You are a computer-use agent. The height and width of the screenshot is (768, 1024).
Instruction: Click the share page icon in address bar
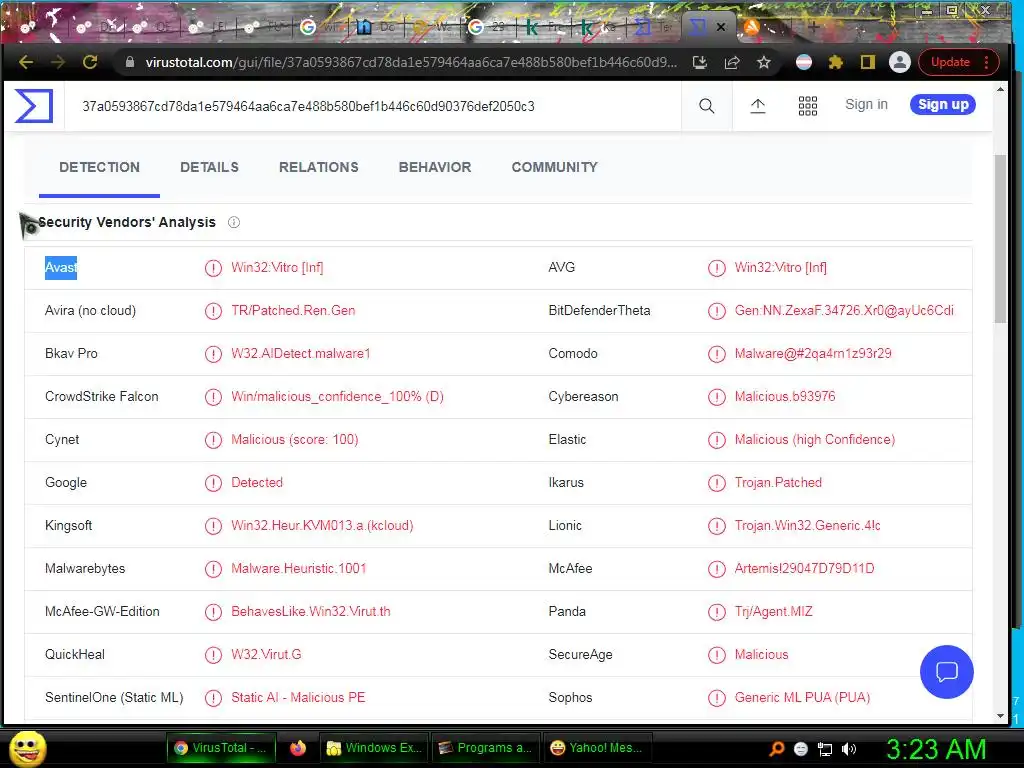pyautogui.click(x=731, y=62)
